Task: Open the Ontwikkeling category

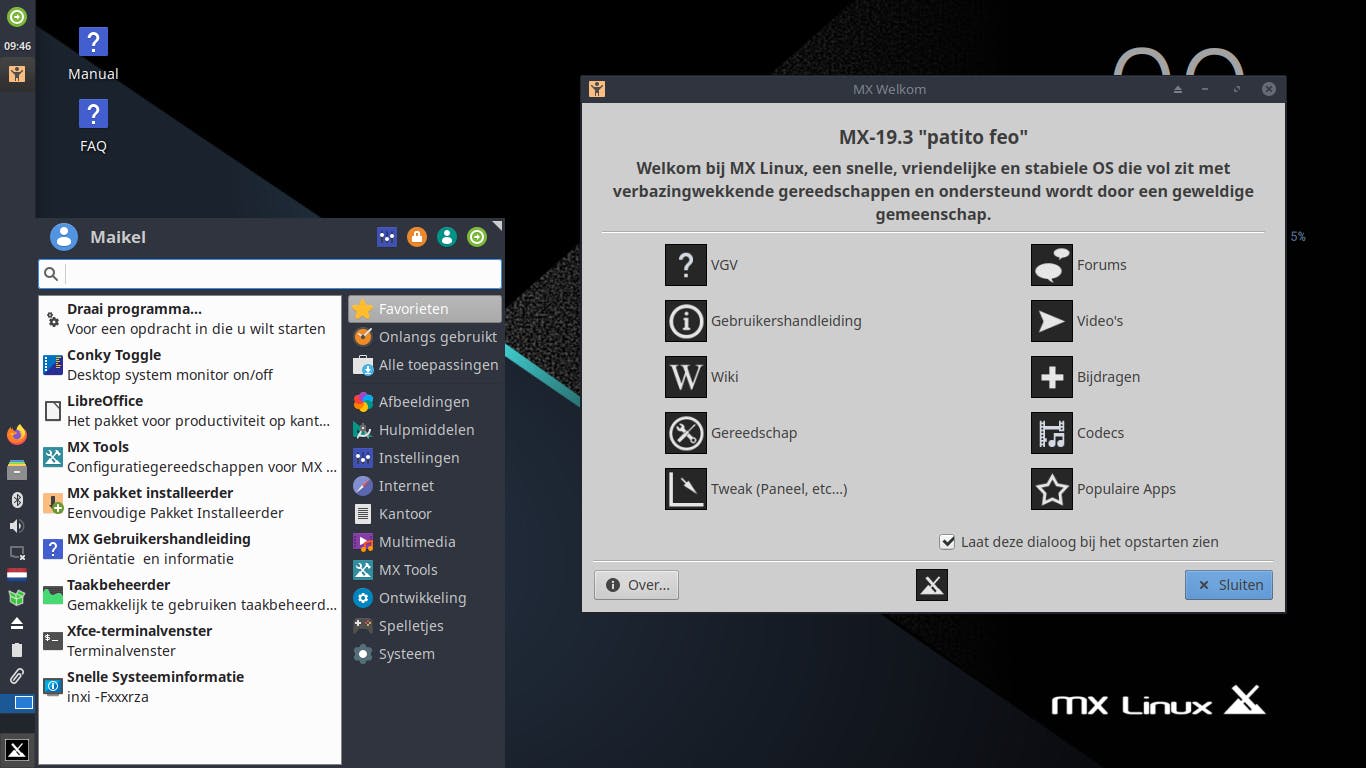Action: (425, 598)
